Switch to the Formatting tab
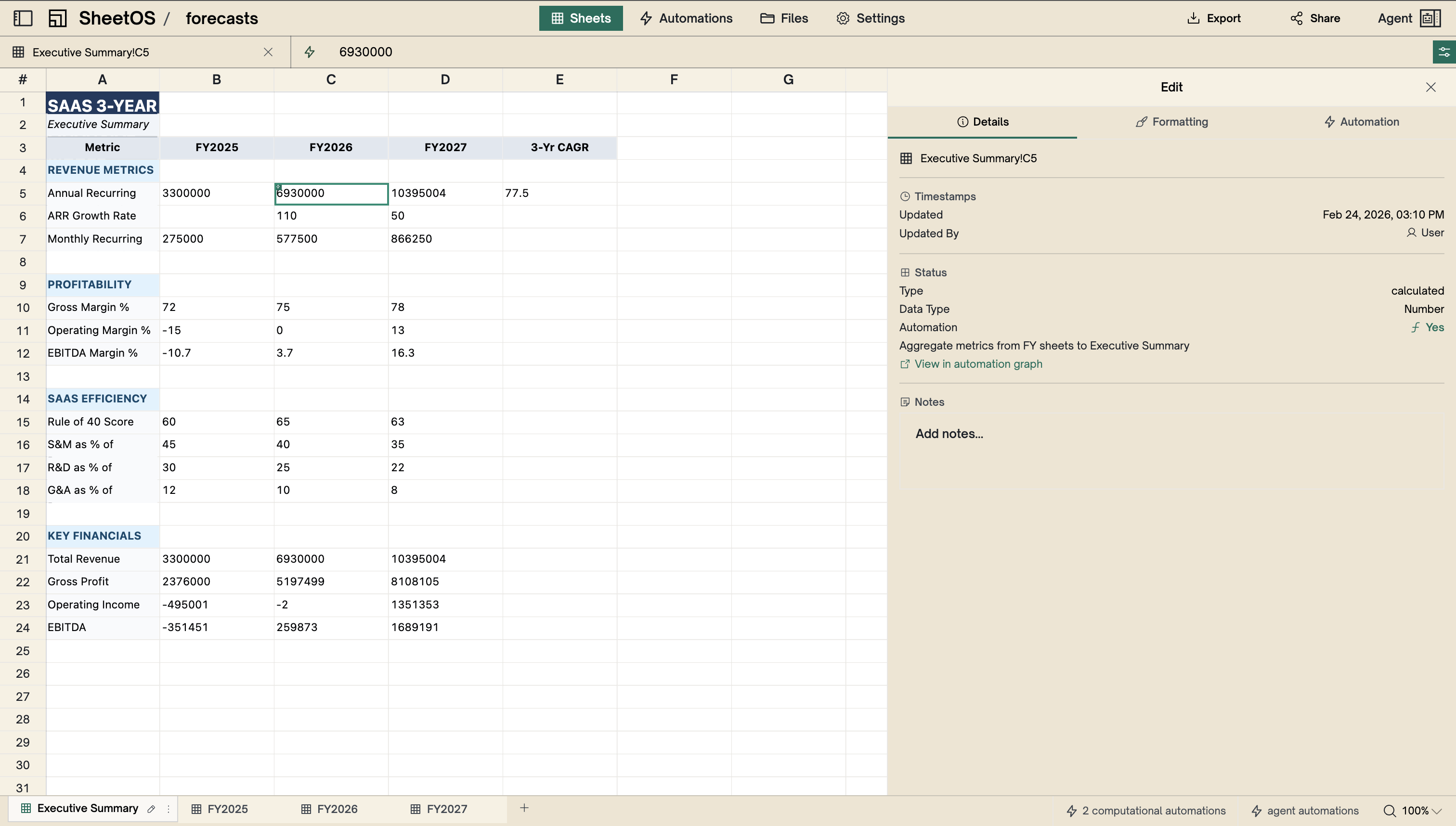Image resolution: width=1456 pixels, height=826 pixels. pyautogui.click(x=1171, y=121)
